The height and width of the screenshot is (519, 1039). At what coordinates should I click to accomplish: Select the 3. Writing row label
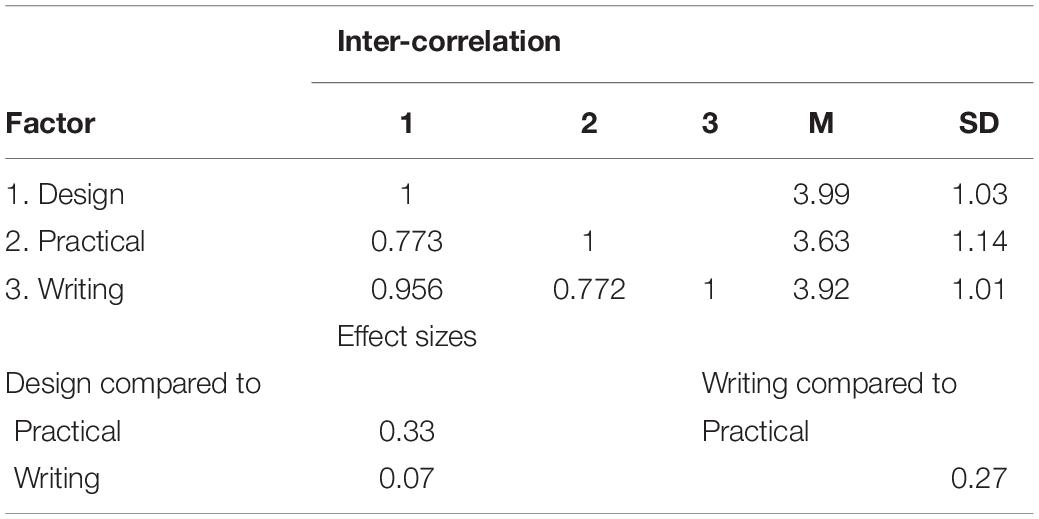[65, 290]
